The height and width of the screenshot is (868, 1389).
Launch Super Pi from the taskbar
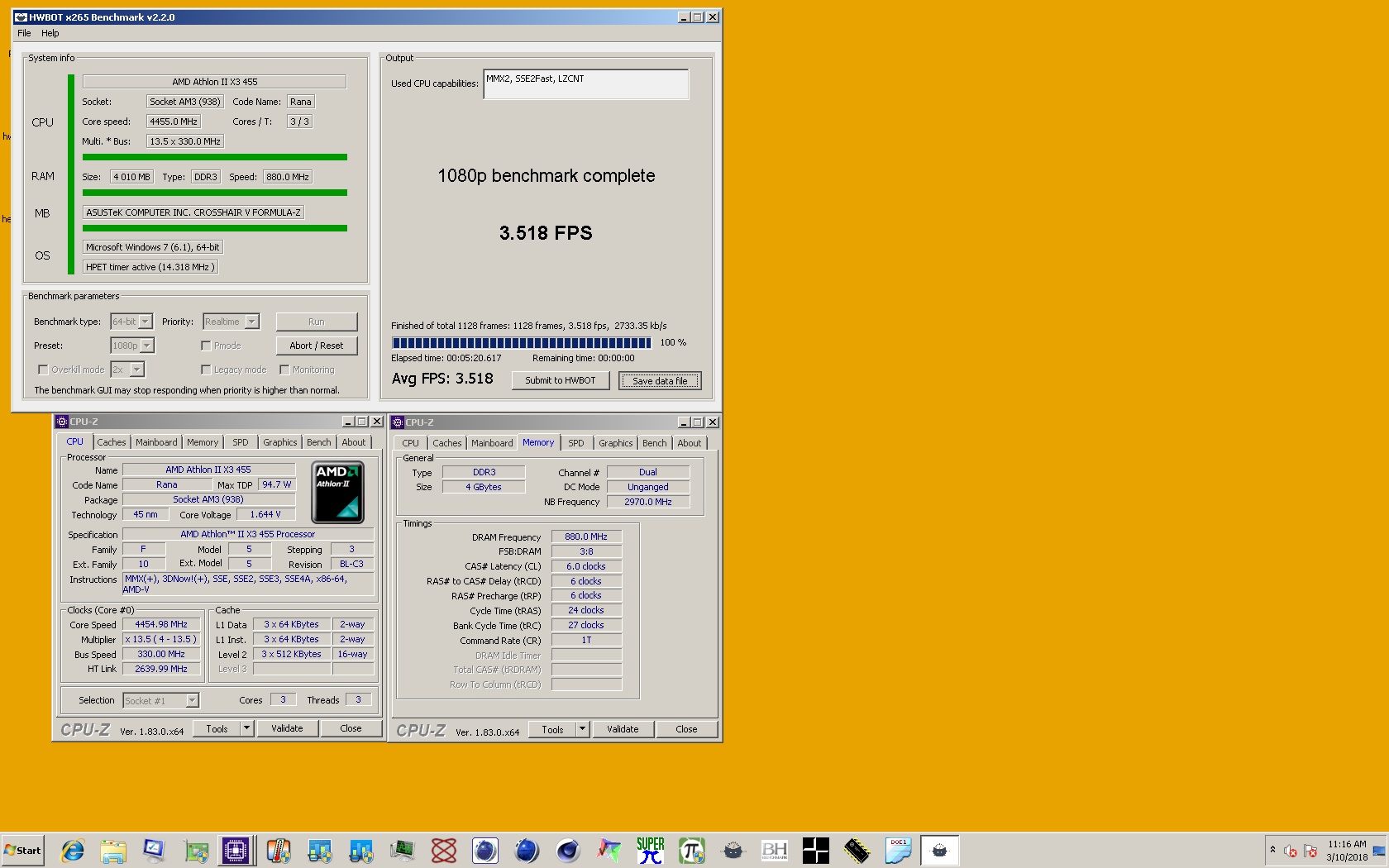651,850
